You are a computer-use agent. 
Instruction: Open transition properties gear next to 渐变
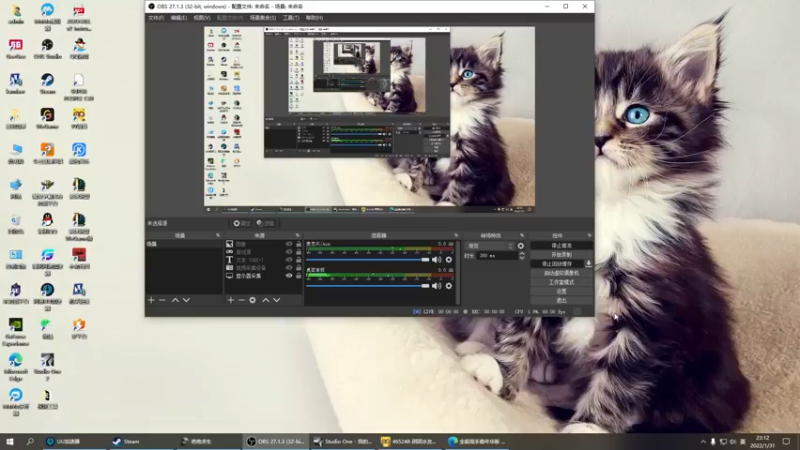(x=520, y=246)
